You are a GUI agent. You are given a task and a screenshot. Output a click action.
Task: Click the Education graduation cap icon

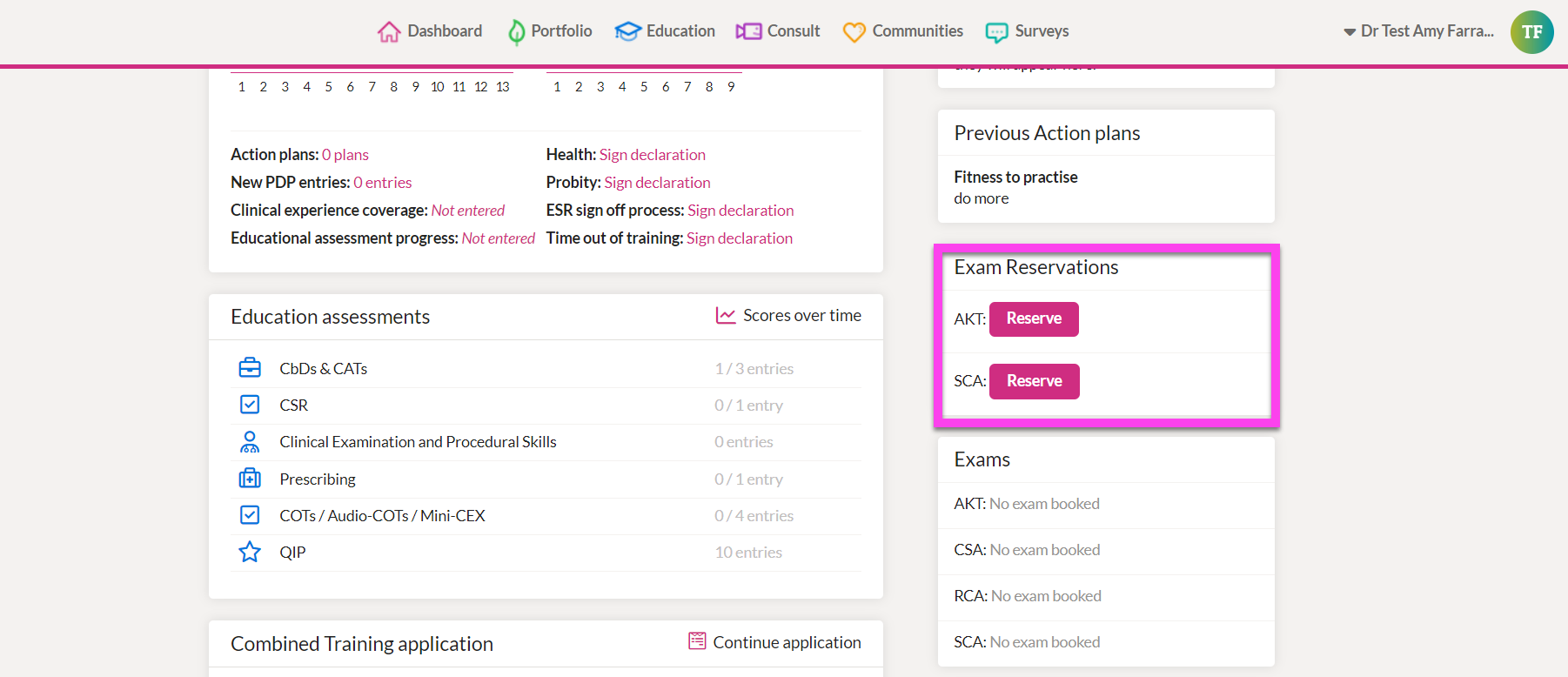click(x=627, y=31)
